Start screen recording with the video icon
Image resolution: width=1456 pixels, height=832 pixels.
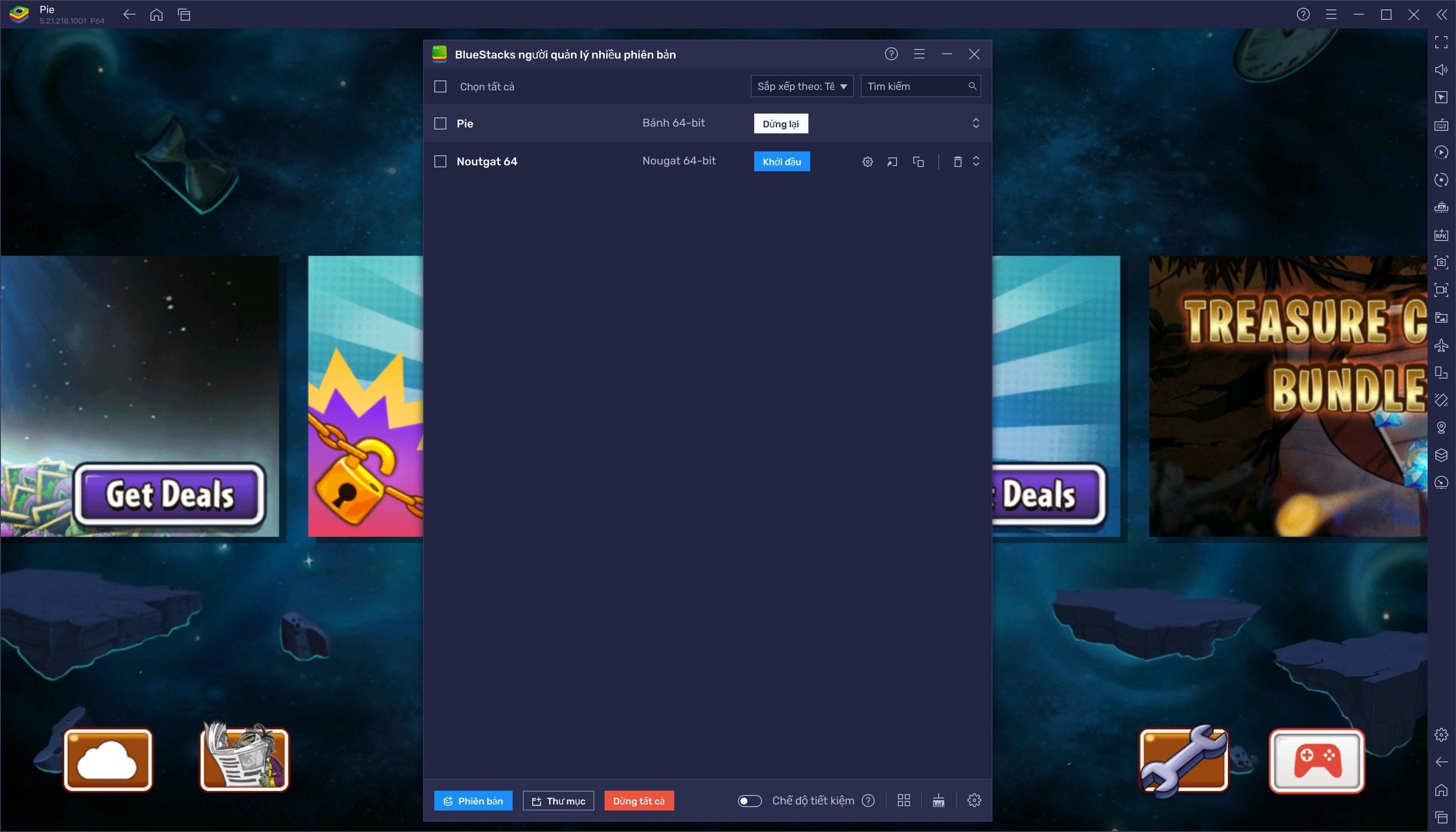coord(1441,290)
